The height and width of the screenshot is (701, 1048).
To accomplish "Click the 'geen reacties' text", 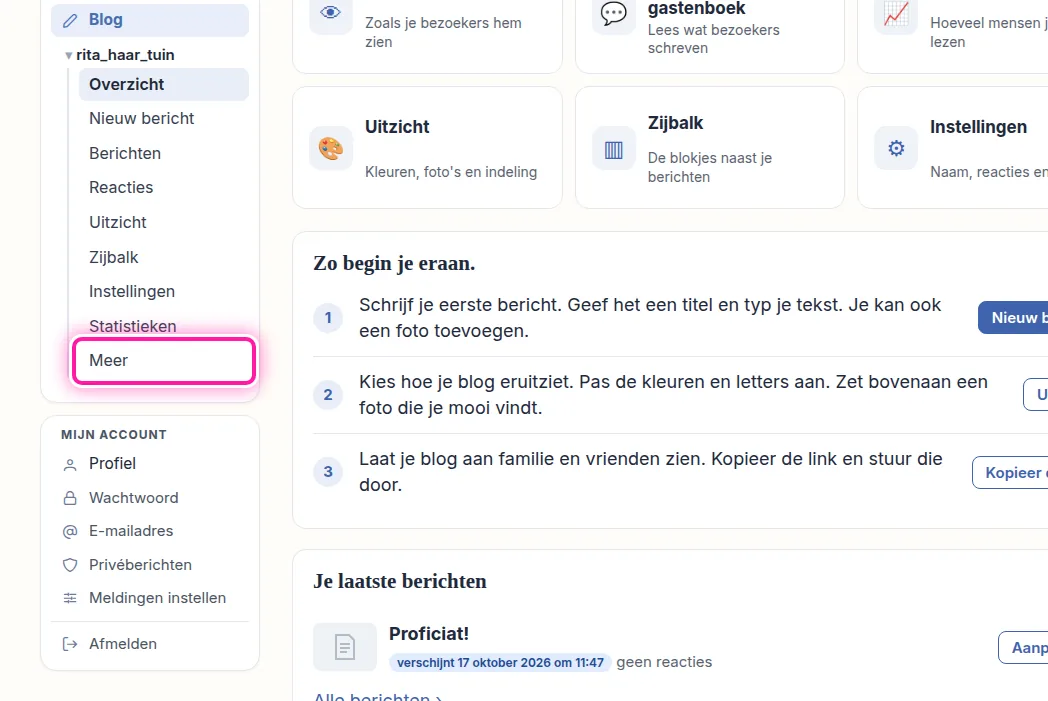I will (664, 662).
